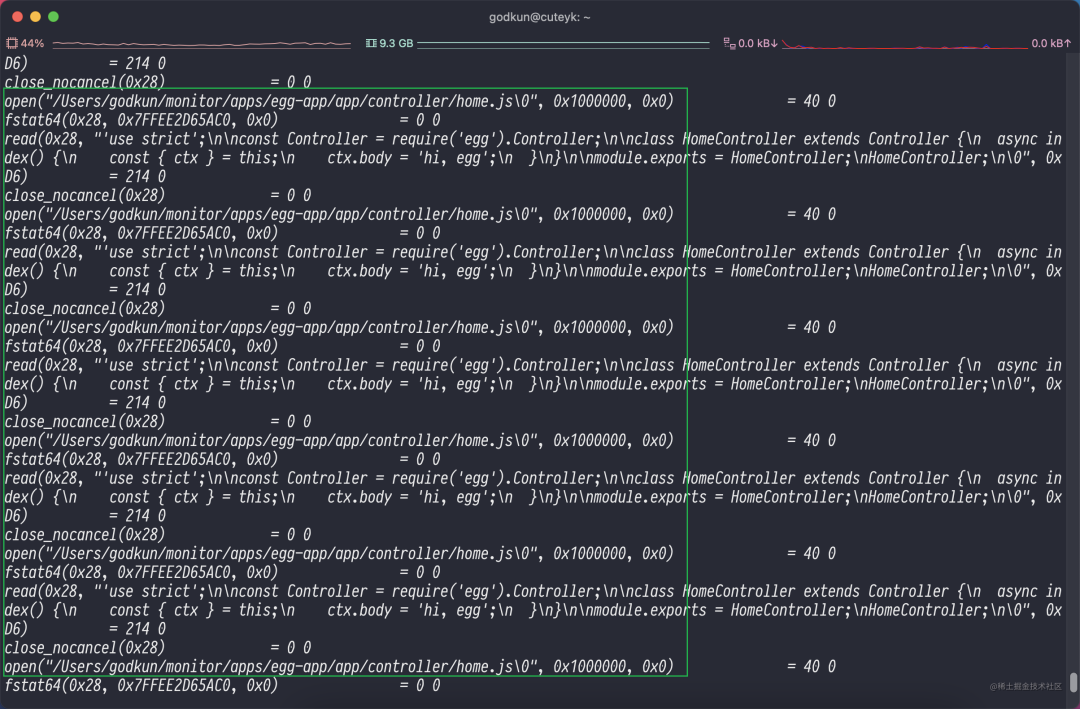1080x709 pixels.
Task: Click the memory usage graph line
Action: pos(563,44)
